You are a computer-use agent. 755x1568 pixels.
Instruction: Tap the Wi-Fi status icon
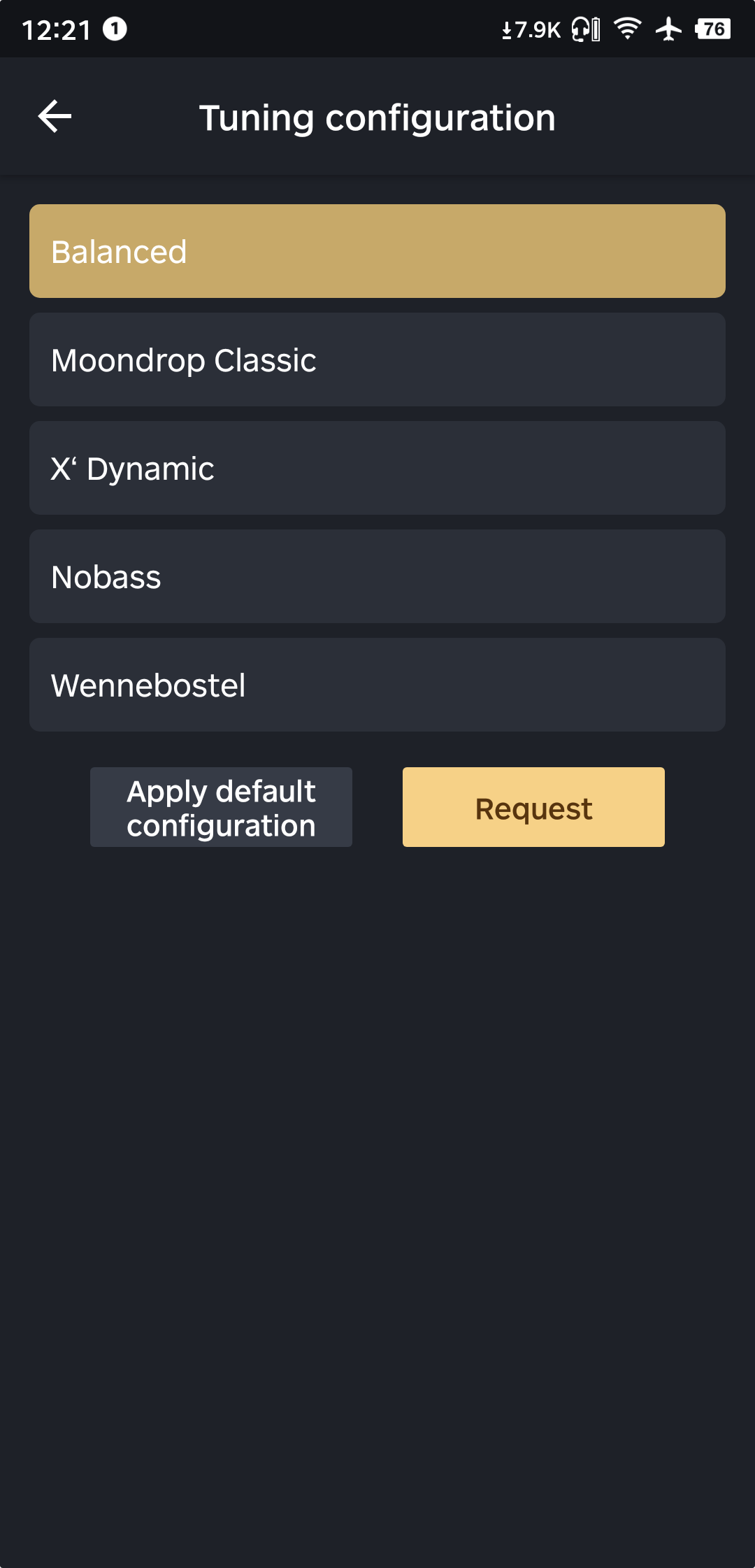(627, 29)
